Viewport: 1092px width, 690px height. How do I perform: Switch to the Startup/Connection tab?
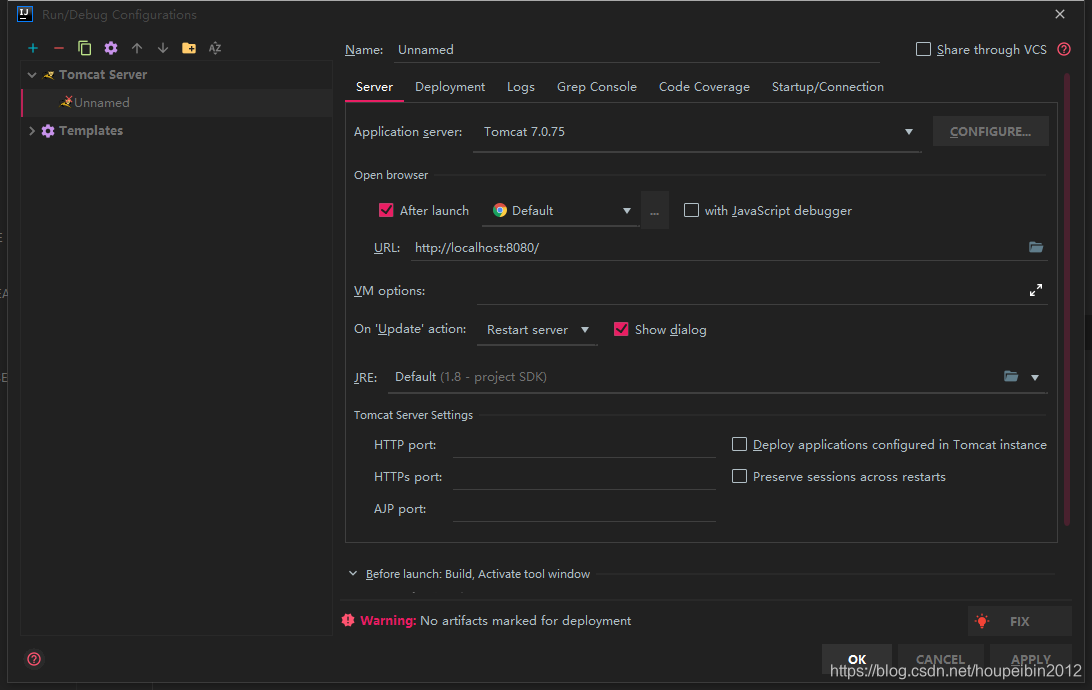pos(827,87)
